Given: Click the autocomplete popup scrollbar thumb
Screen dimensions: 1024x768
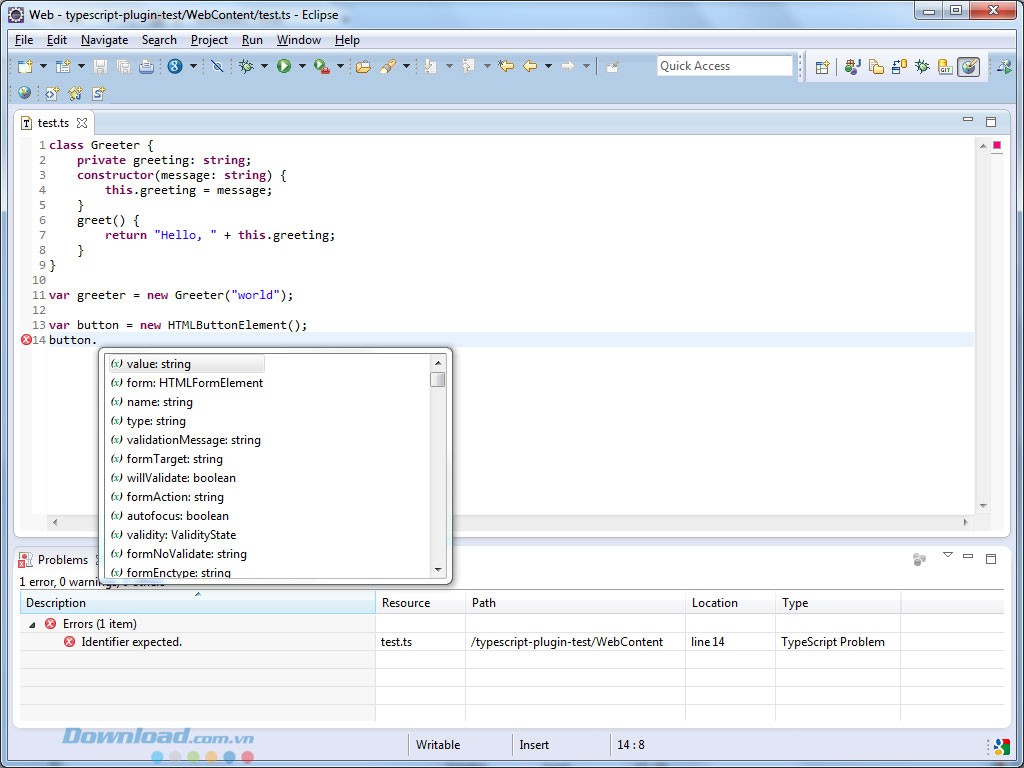Looking at the screenshot, I should pos(437,380).
